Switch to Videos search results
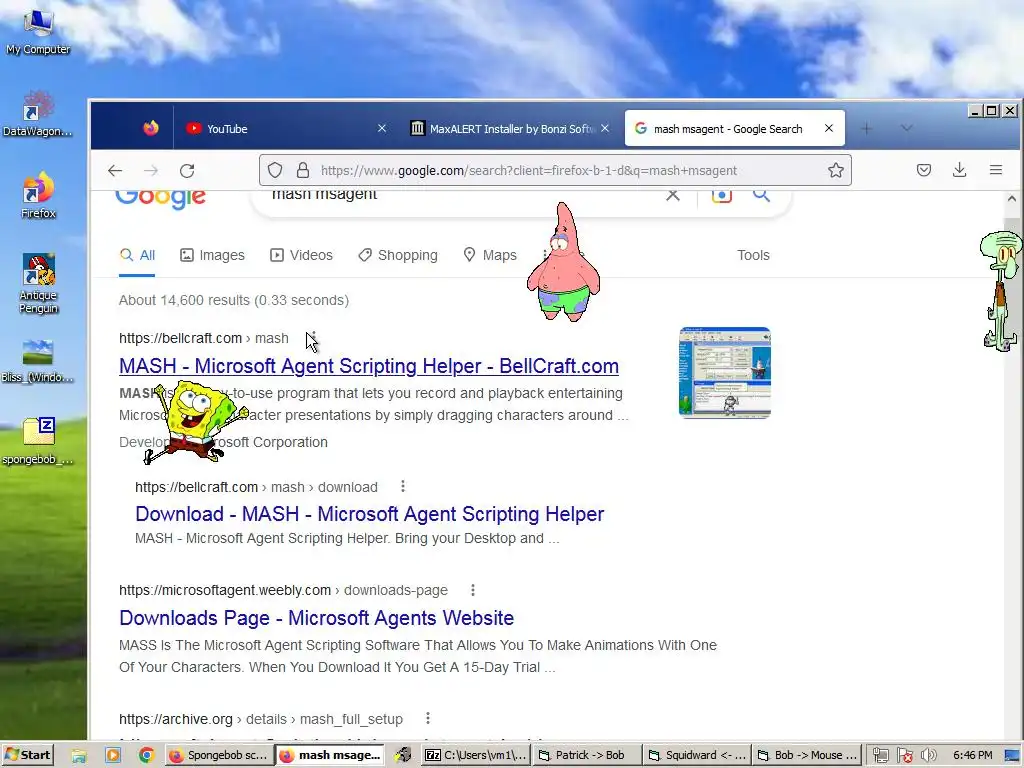The width and height of the screenshot is (1024, 768). [x=302, y=255]
